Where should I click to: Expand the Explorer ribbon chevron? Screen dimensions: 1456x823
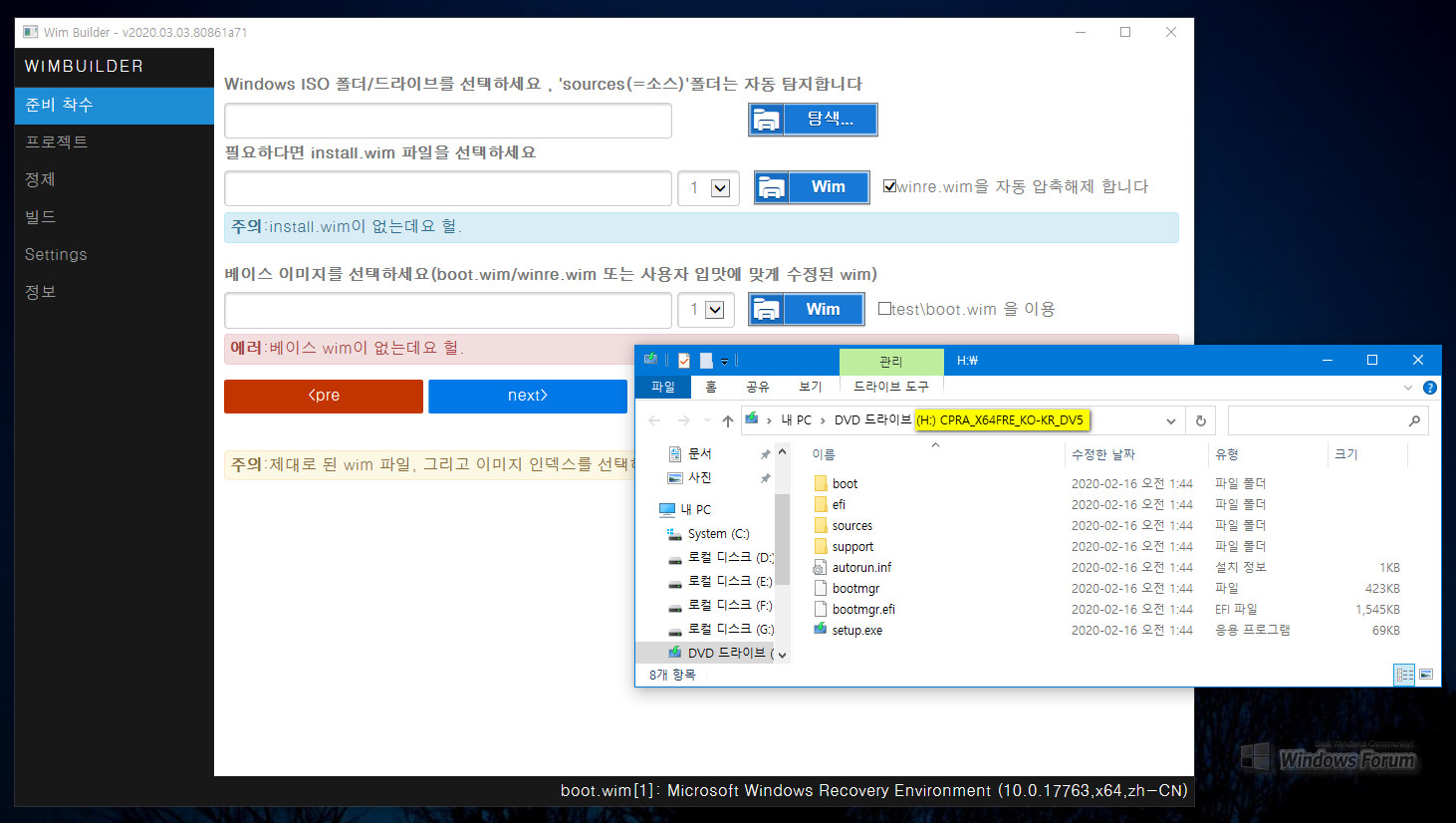tap(1408, 388)
